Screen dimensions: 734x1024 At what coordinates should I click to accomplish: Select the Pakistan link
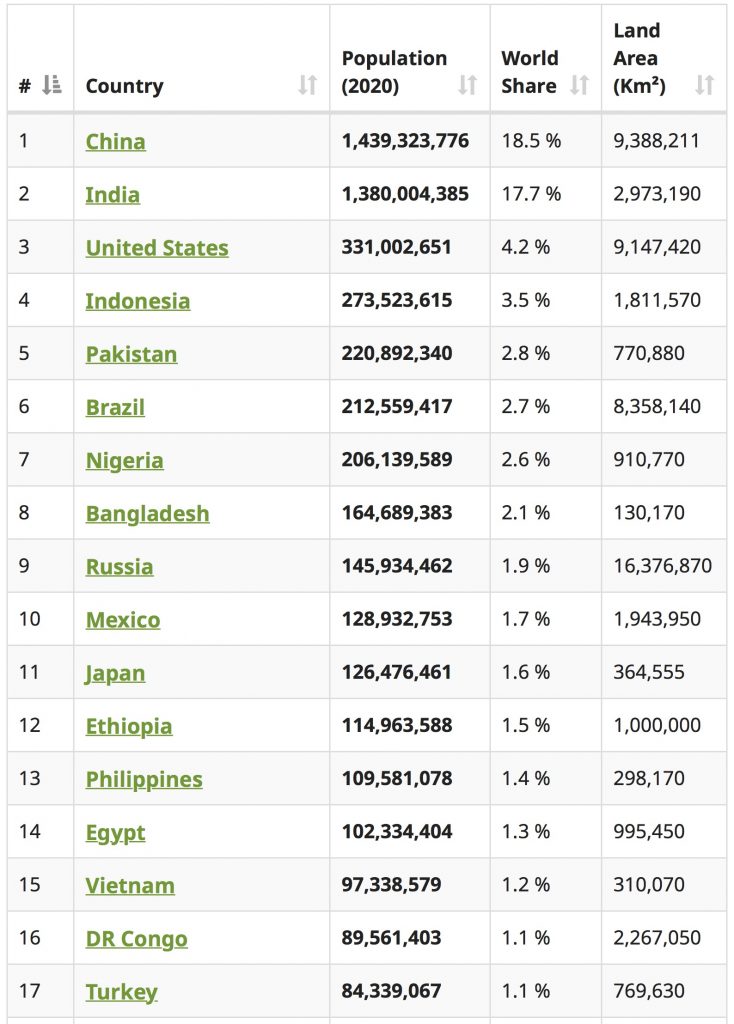pyautogui.click(x=131, y=354)
